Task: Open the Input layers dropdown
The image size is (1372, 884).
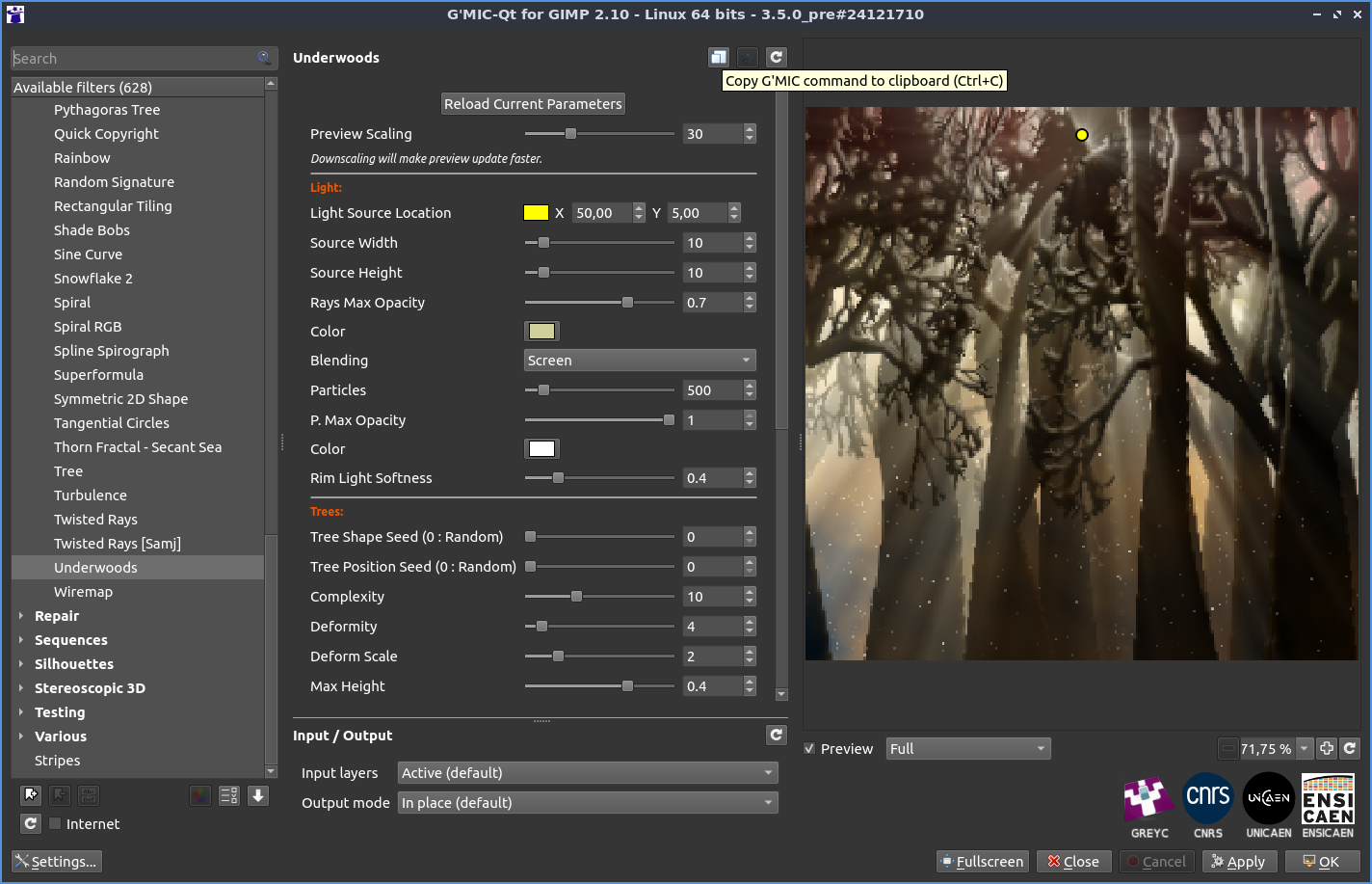Action: (x=587, y=773)
